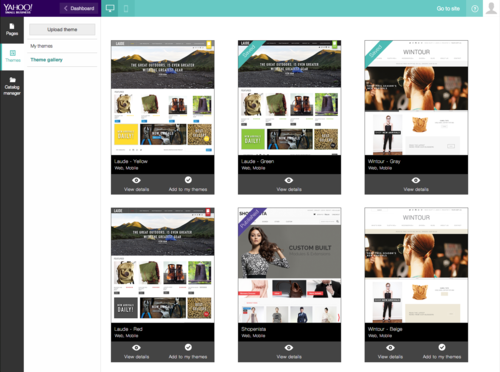Open Catalog manager in the sidebar

click(x=12, y=86)
